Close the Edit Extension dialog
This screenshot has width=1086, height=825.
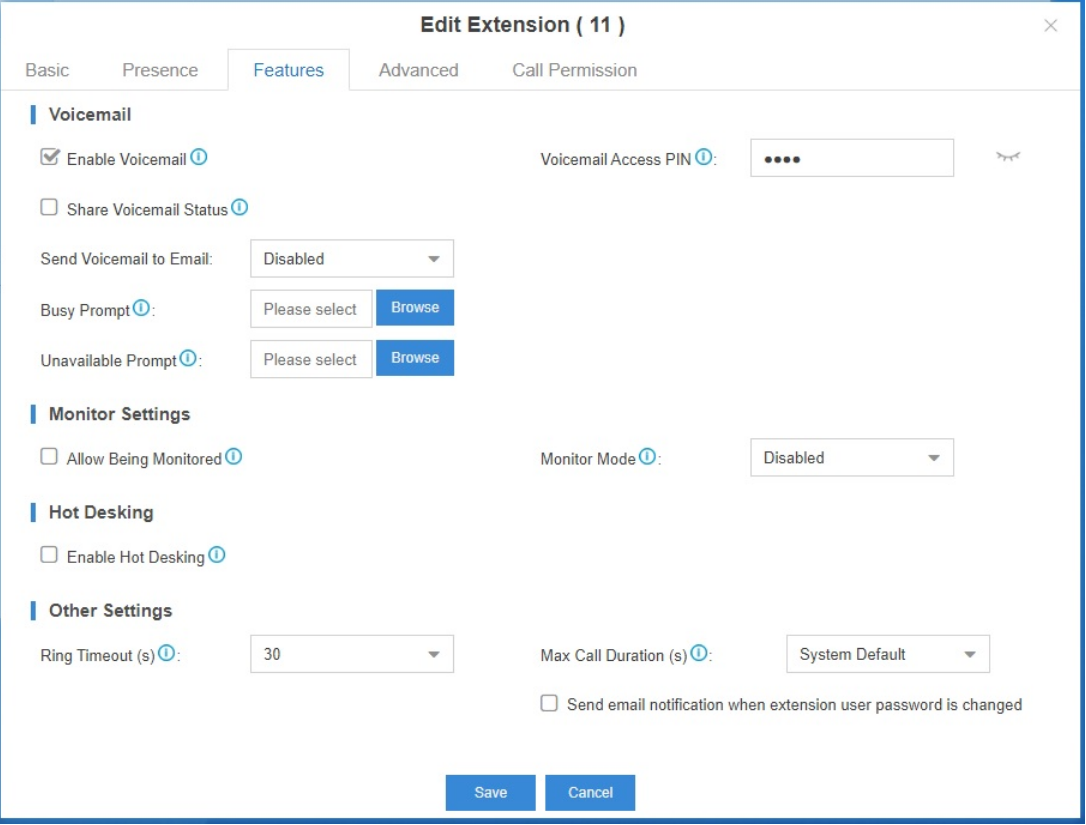[1051, 26]
